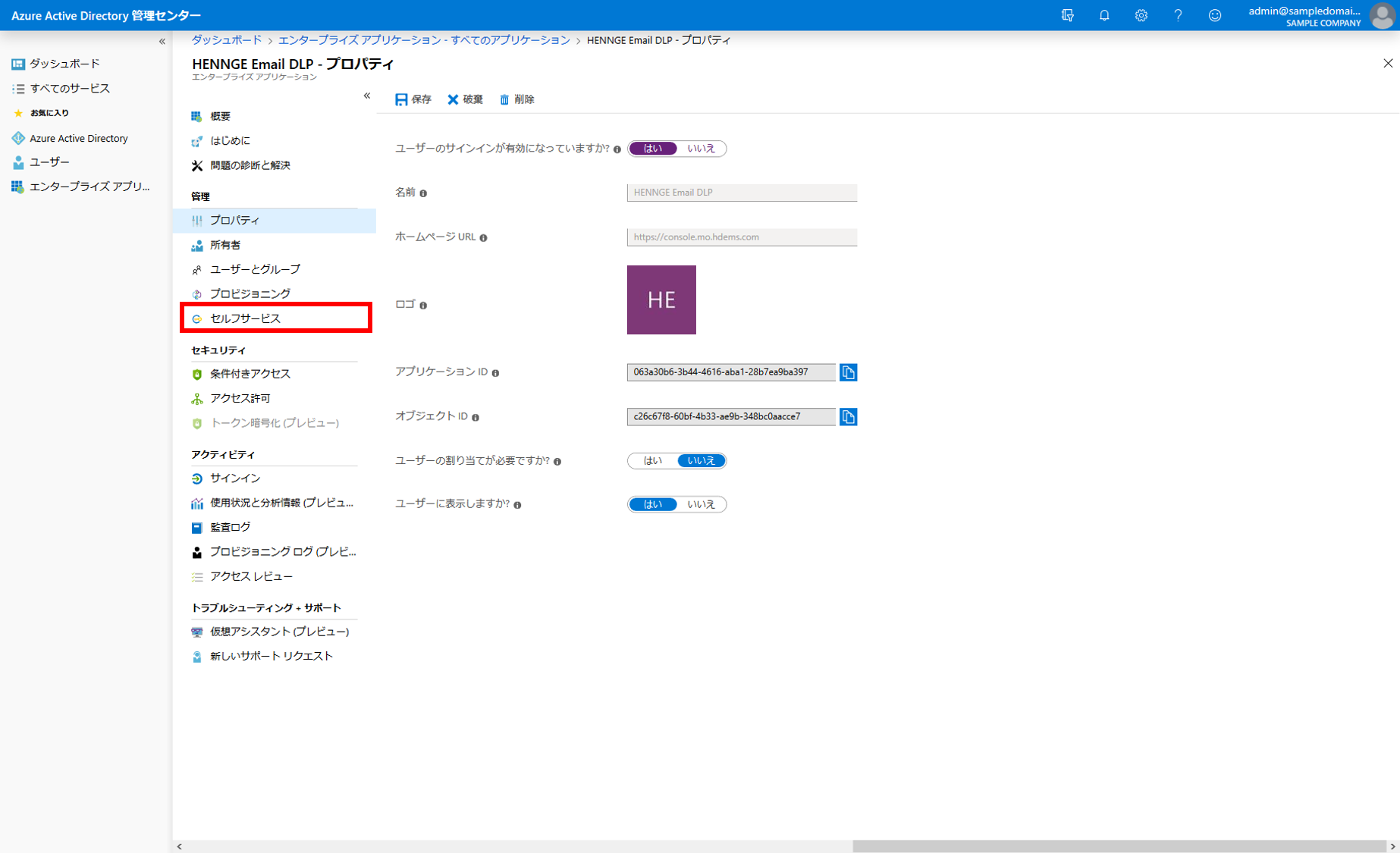Click the オブジェクト ID value field
The image size is (1400, 853).
point(731,416)
